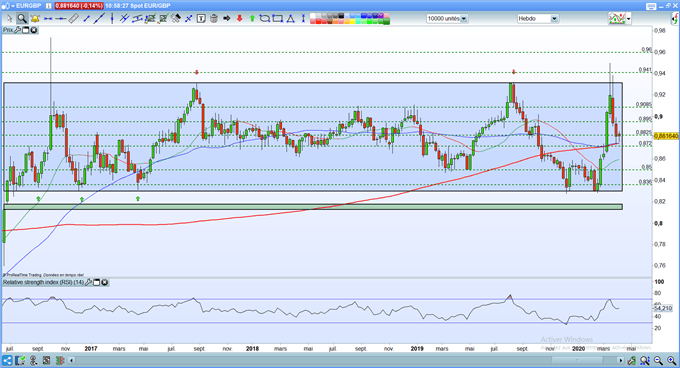The width and height of the screenshot is (680, 368).
Task: Open the 10000 unités quantity dropdown
Action: point(464,19)
